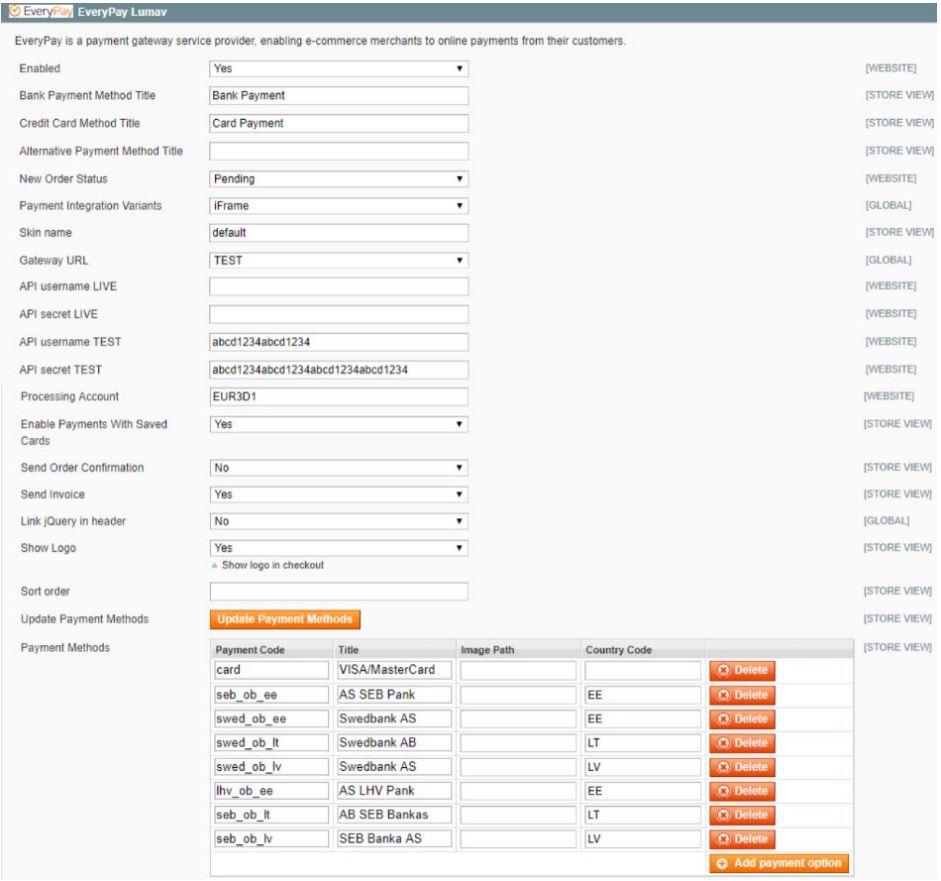The image size is (941, 881).
Task: Open Link jQuery in header dropdown
Action: click(x=338, y=521)
